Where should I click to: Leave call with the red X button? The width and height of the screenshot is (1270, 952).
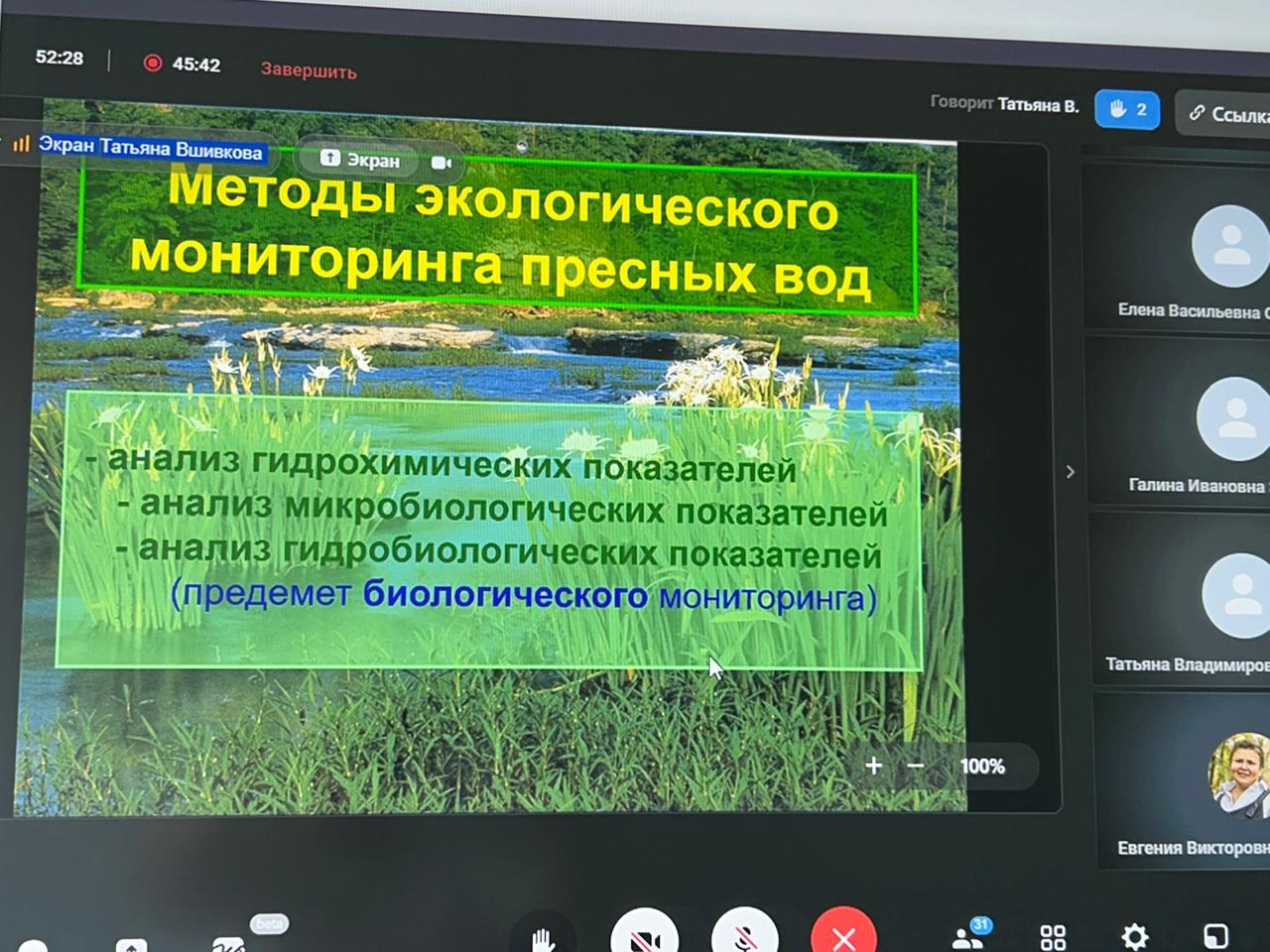(x=843, y=935)
